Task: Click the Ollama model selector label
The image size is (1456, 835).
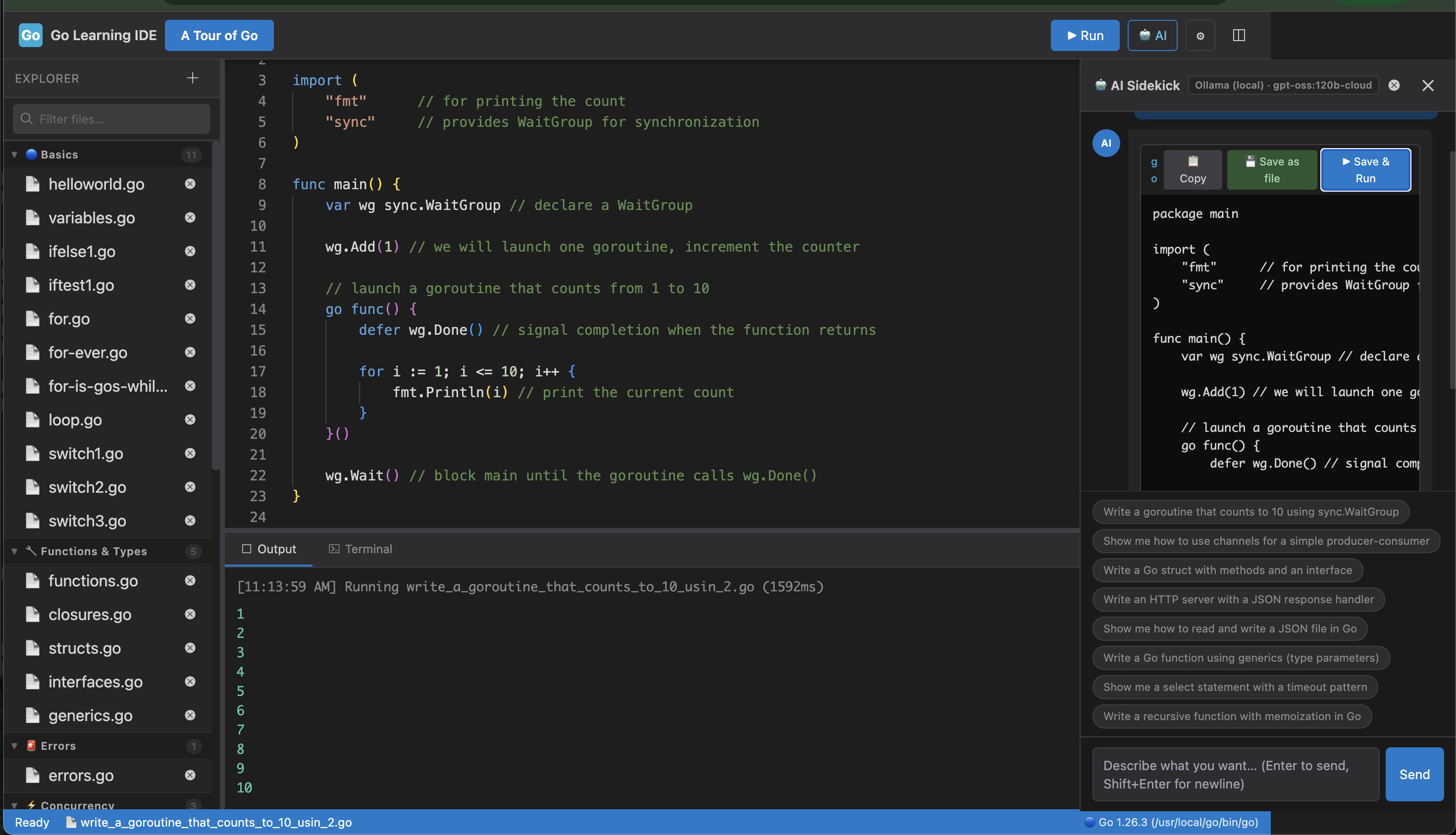Action: (x=1283, y=86)
